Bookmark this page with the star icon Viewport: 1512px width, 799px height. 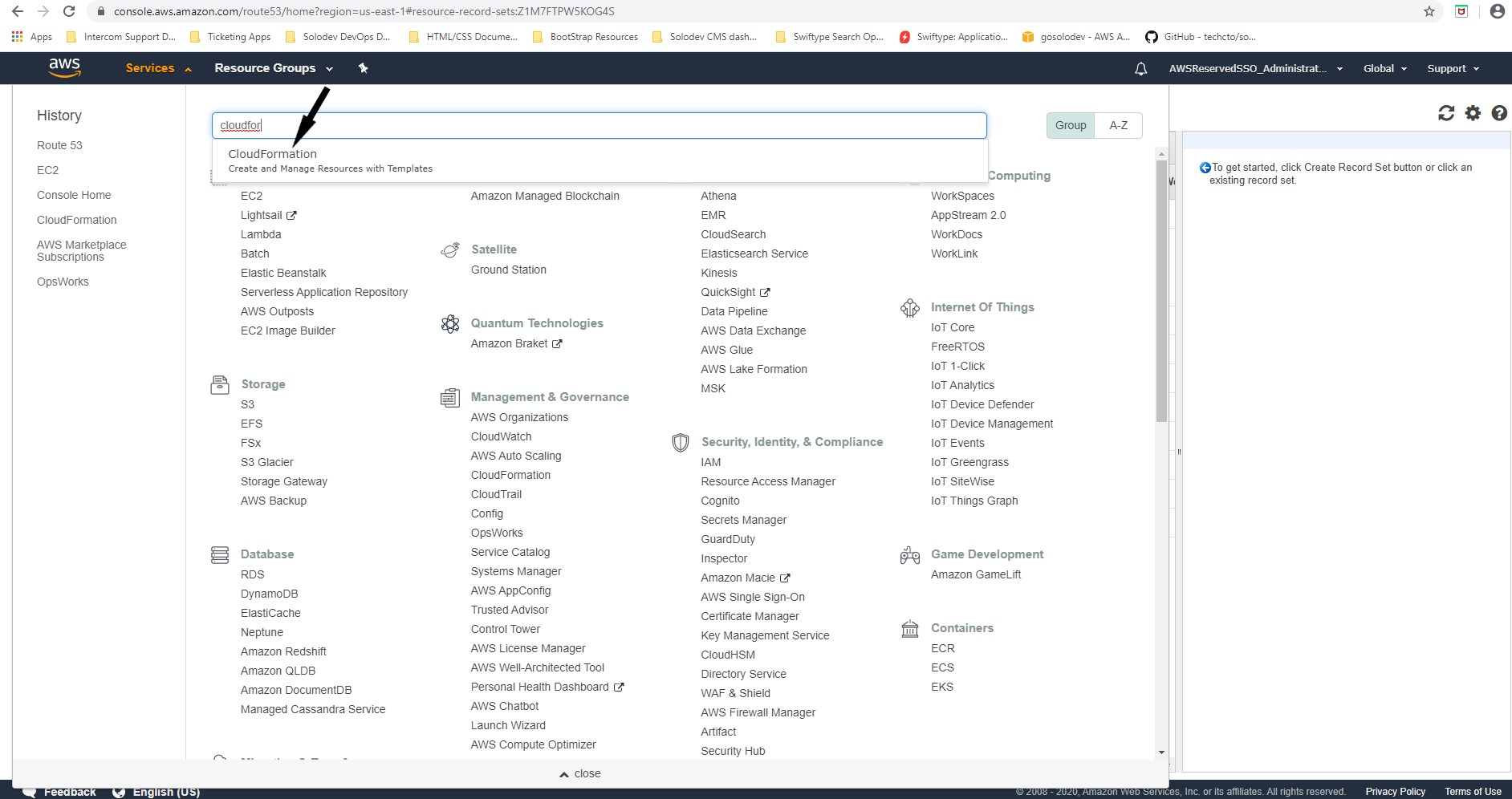[x=1429, y=11]
